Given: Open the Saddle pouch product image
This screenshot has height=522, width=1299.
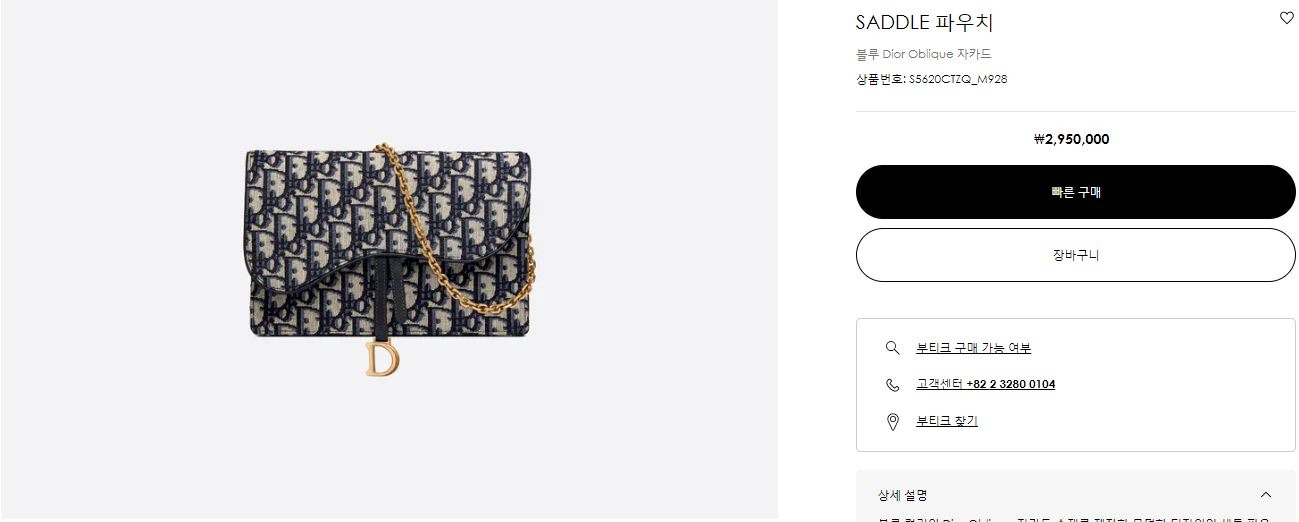Looking at the screenshot, I should point(390,260).
